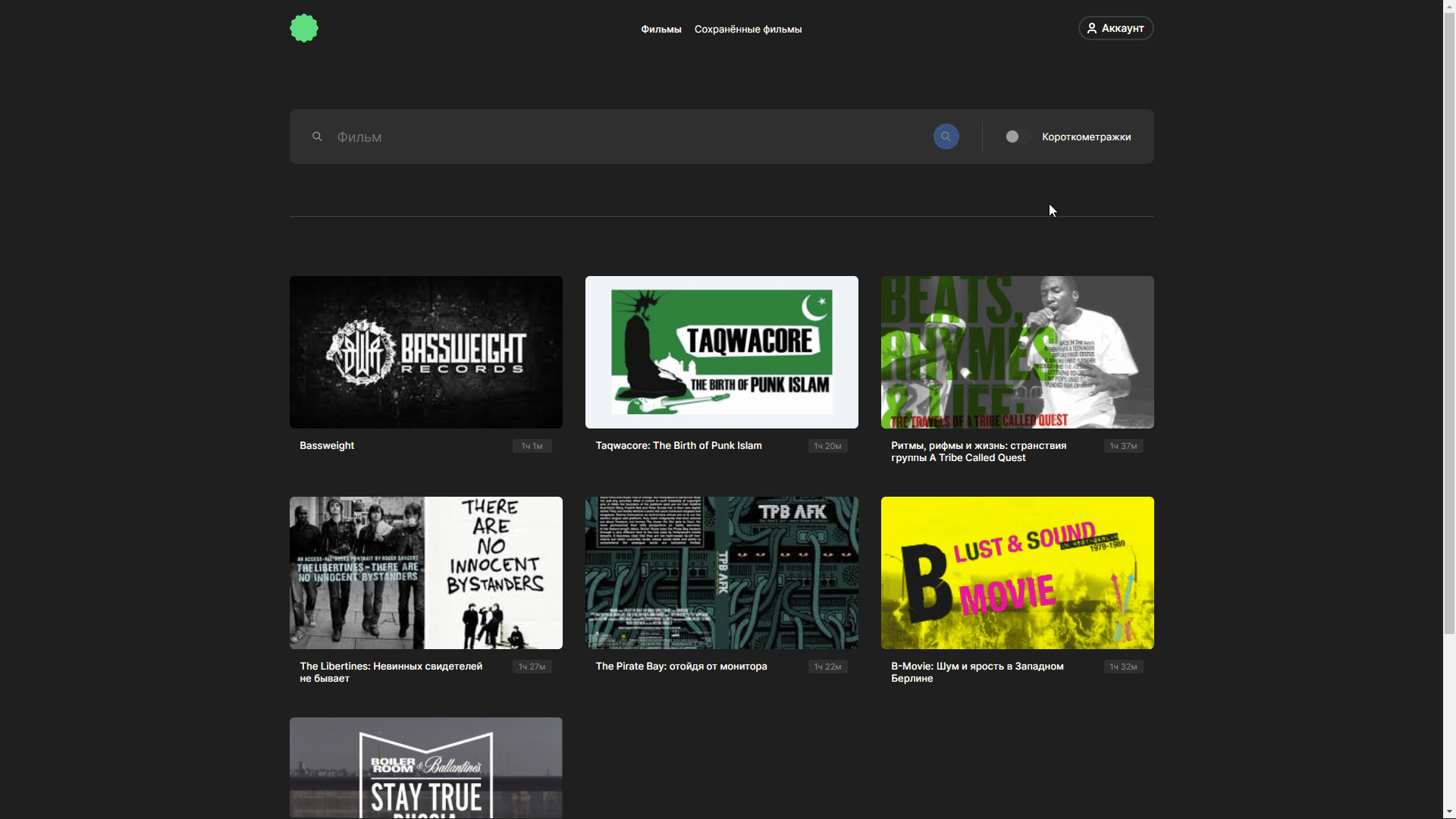Click inside the Фильм search input

pyautogui.click(x=531, y=136)
